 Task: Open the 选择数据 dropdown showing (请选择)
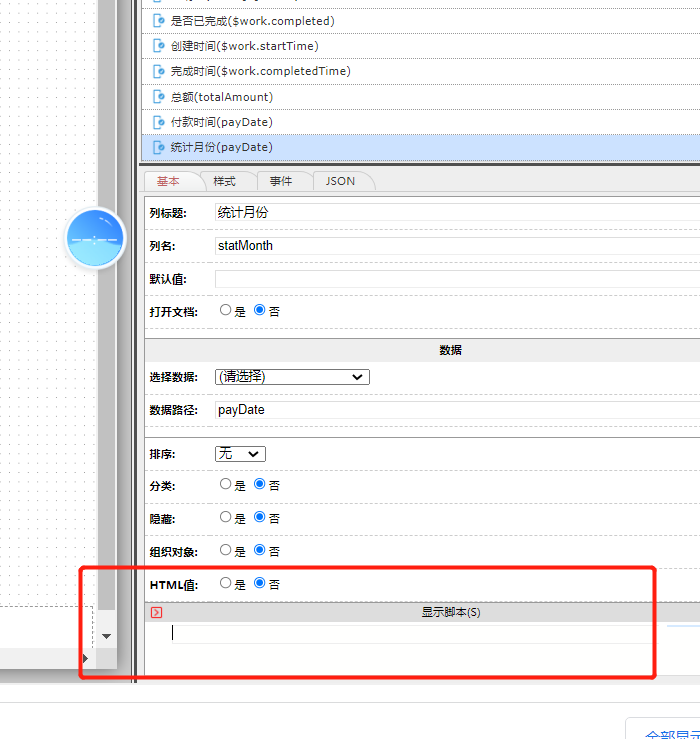tap(292, 377)
